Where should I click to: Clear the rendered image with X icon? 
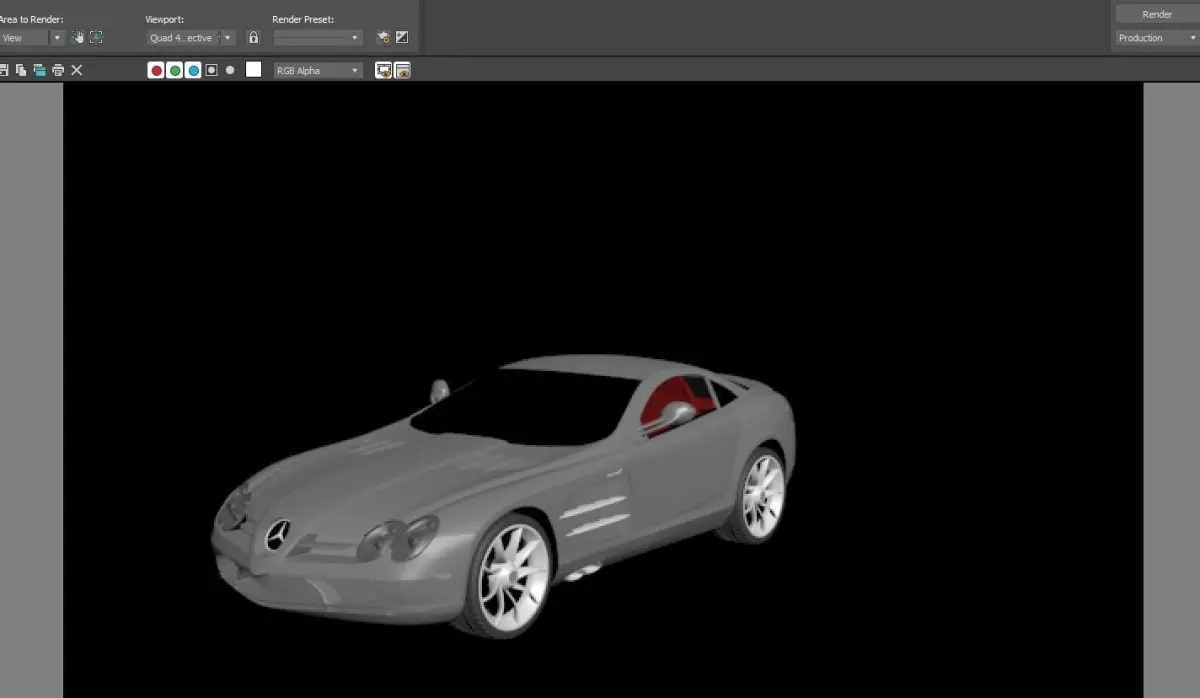(77, 70)
